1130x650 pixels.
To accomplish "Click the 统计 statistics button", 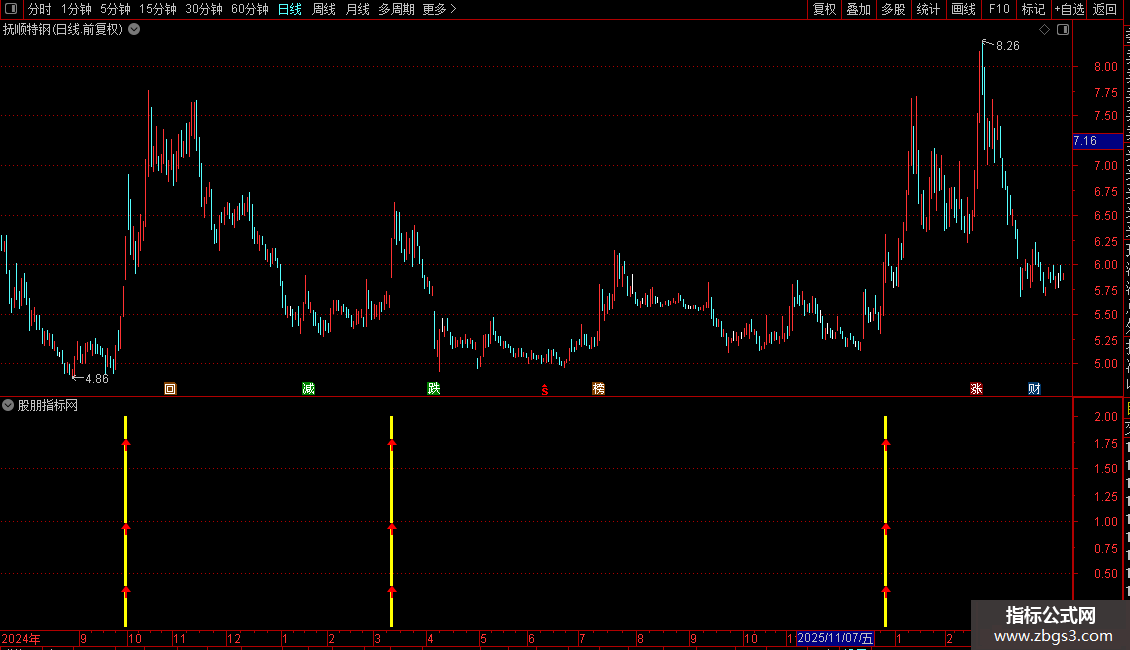I will tap(928, 9).
